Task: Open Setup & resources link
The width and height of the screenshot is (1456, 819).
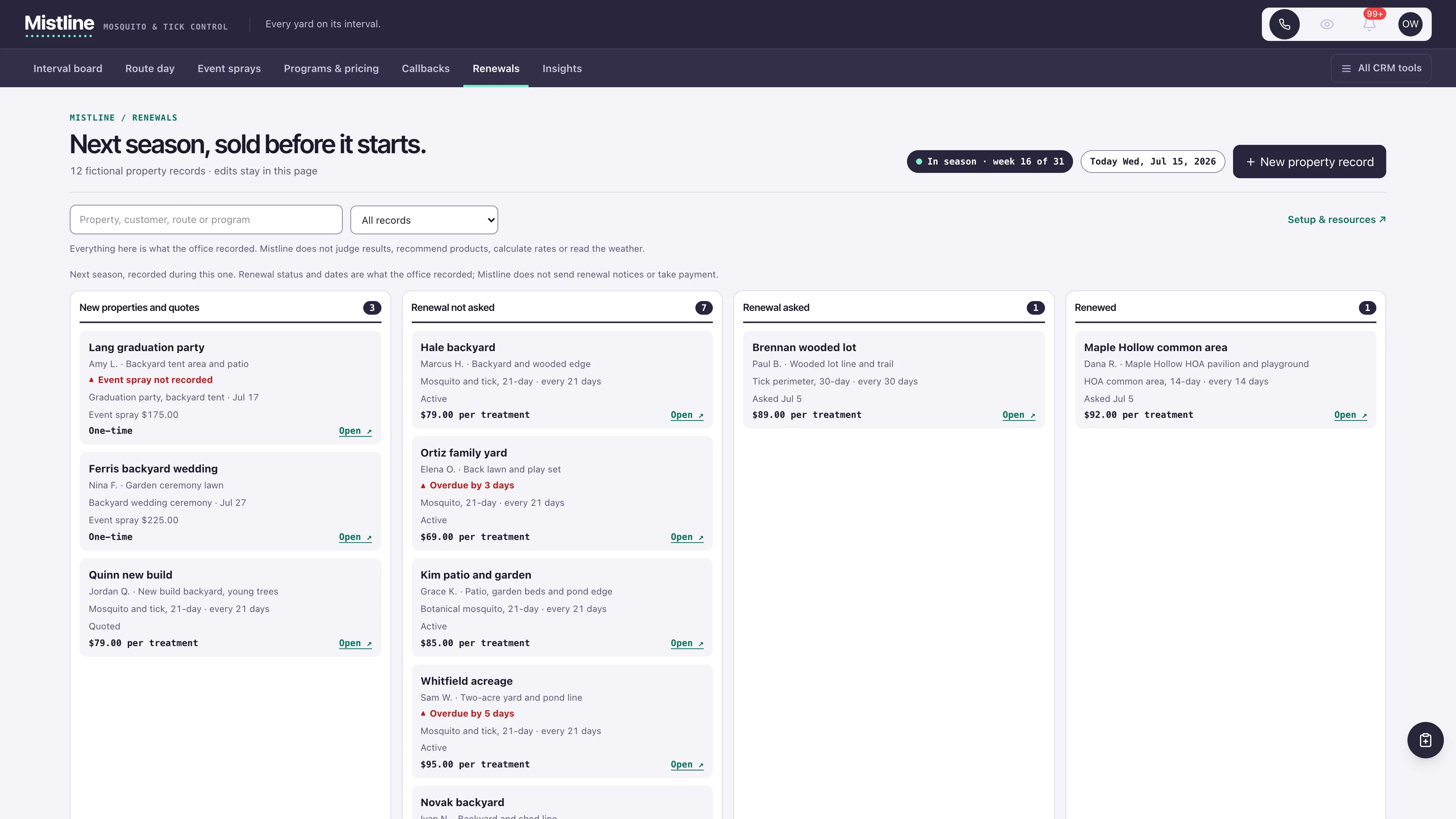Action: [x=1336, y=220]
